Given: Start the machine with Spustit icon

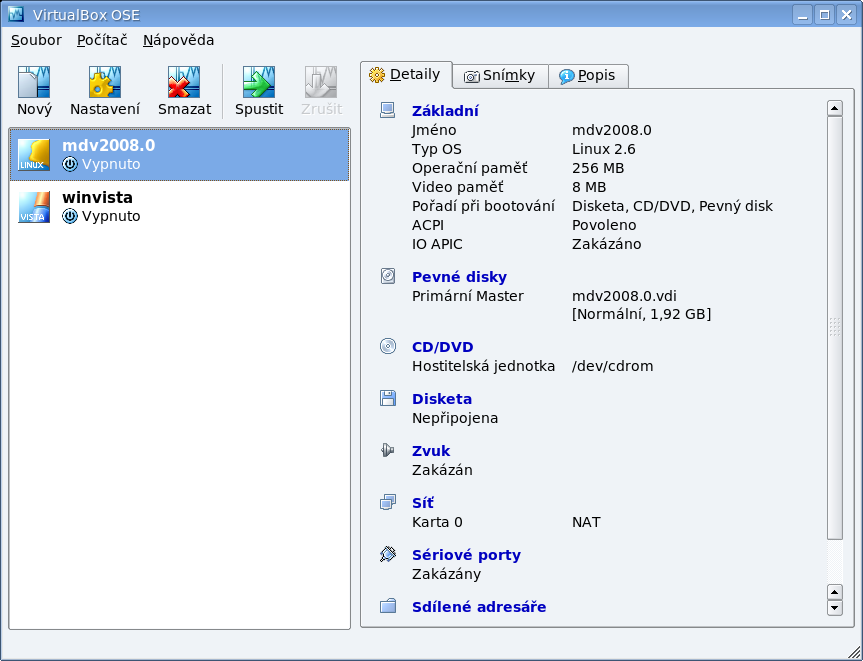Looking at the screenshot, I should [x=259, y=82].
